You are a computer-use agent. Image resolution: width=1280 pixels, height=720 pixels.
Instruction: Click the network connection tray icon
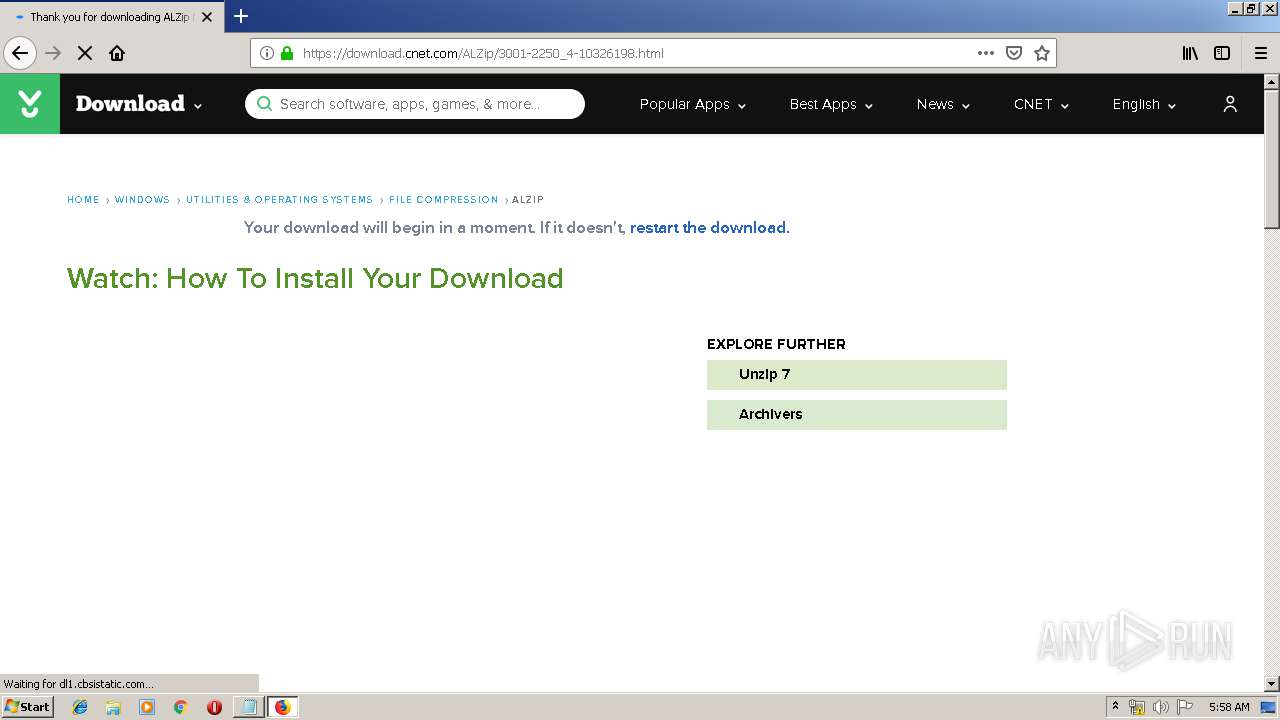pos(1137,707)
